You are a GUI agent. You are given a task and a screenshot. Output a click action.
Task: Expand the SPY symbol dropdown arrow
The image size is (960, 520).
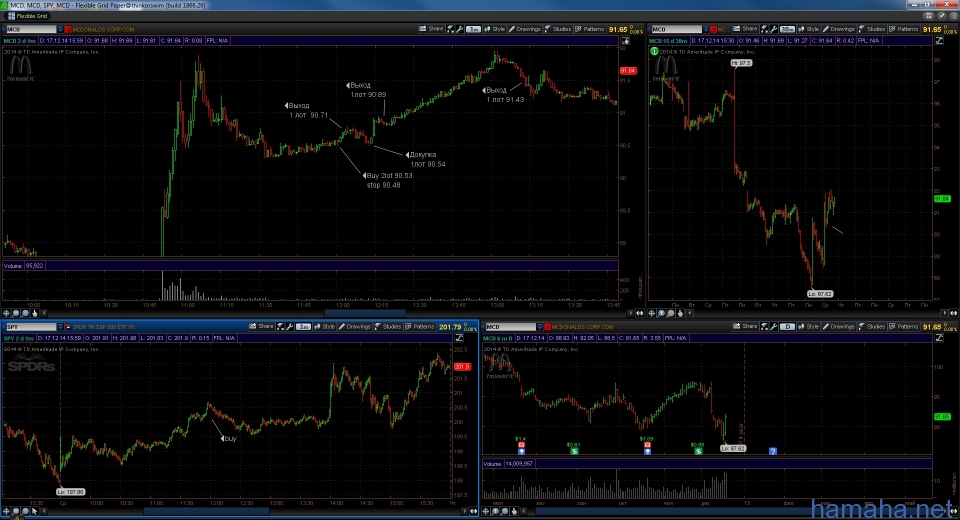(60, 326)
